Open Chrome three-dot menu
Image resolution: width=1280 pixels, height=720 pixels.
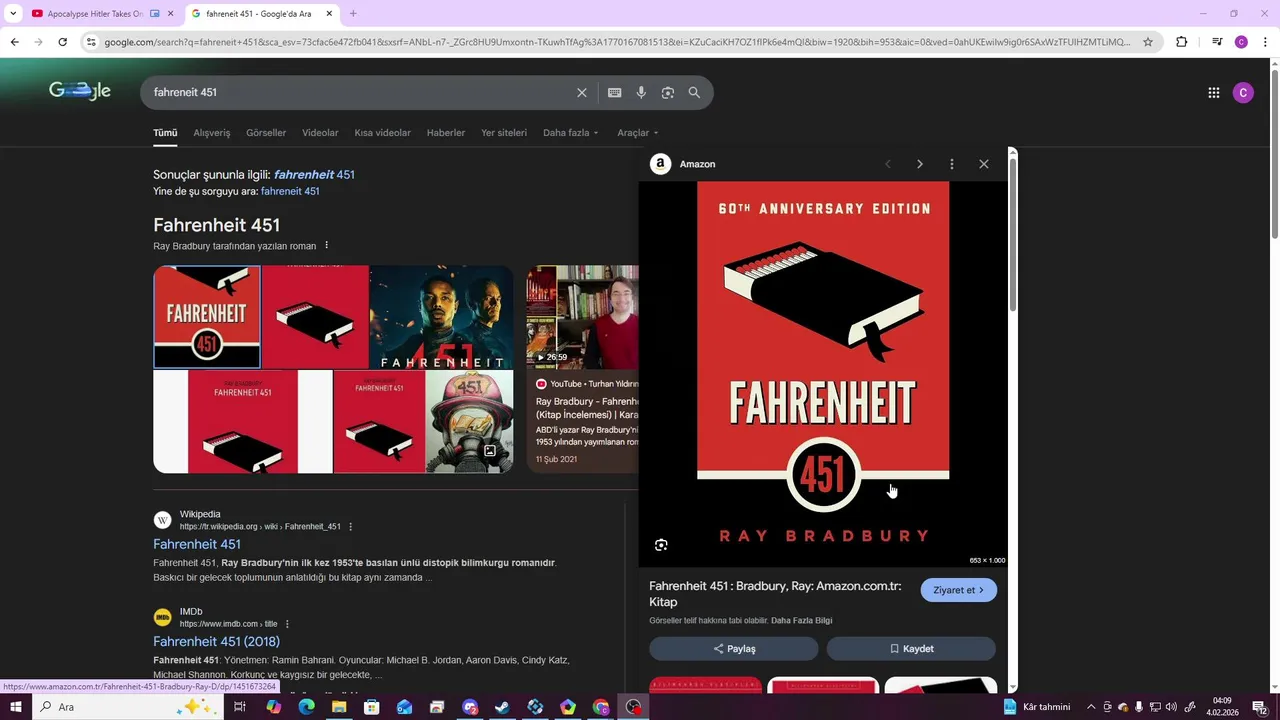pos(1266,42)
